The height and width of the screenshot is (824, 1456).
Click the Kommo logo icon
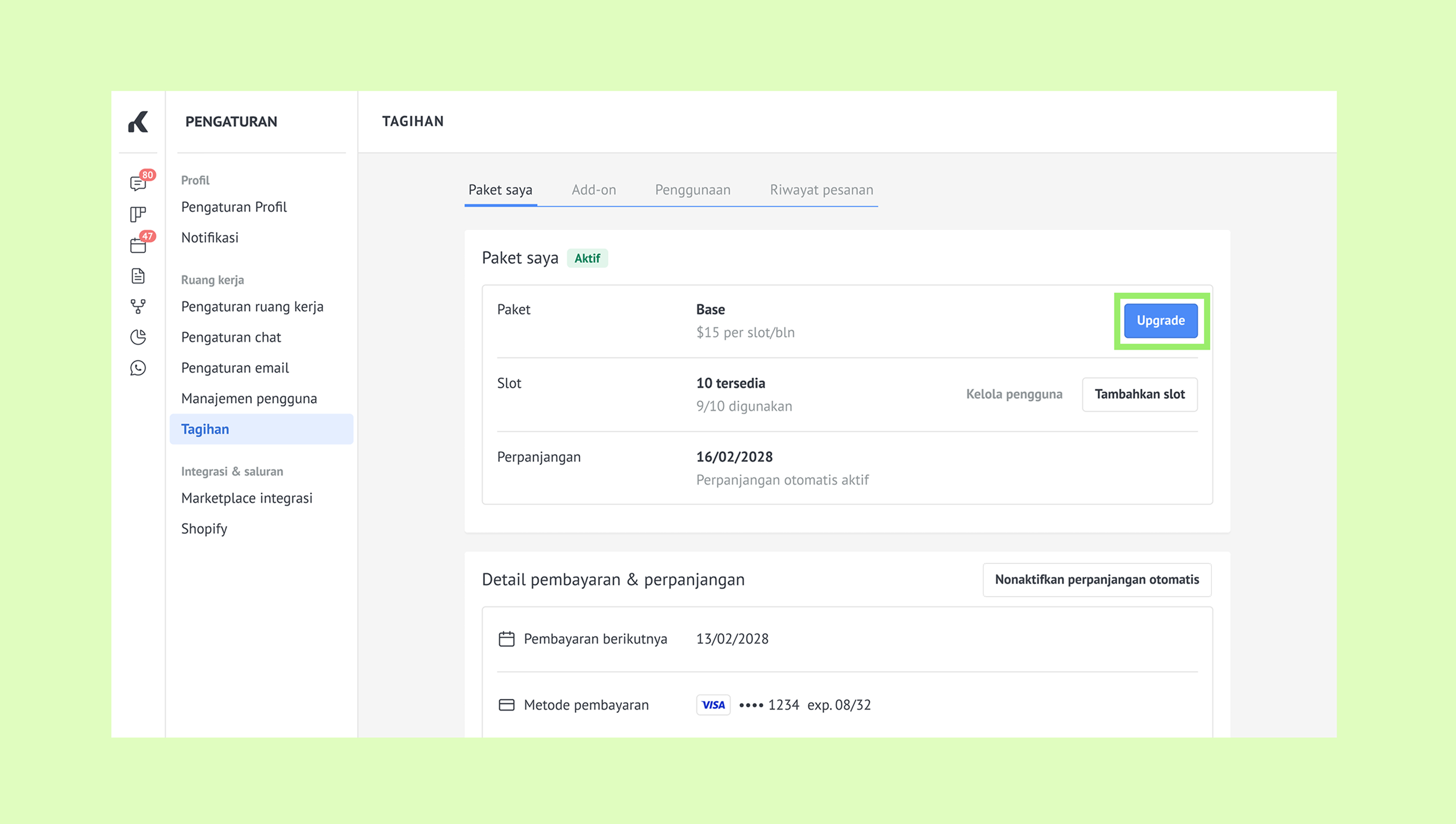click(138, 121)
